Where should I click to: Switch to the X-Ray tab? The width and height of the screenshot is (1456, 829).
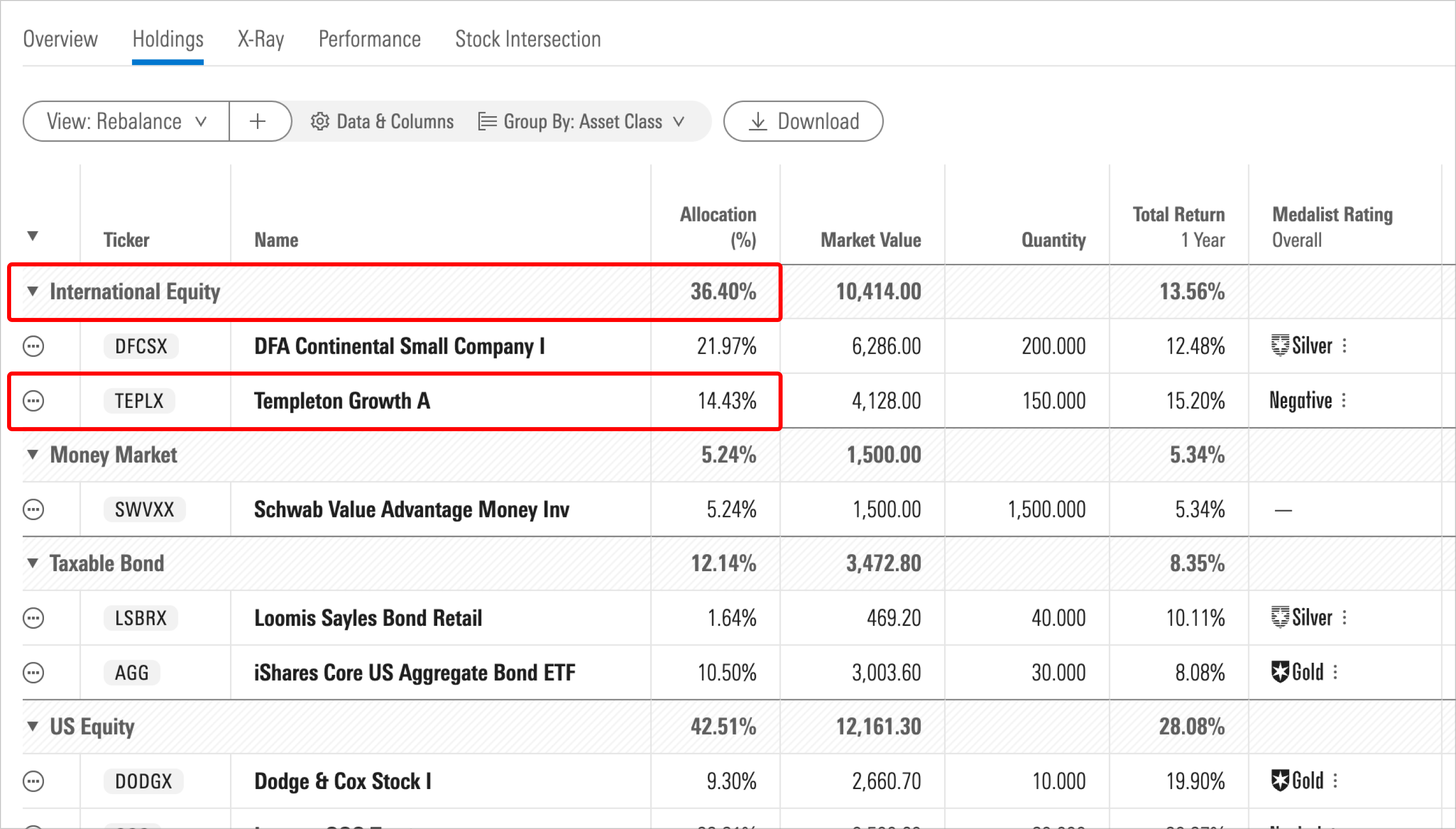pos(261,39)
